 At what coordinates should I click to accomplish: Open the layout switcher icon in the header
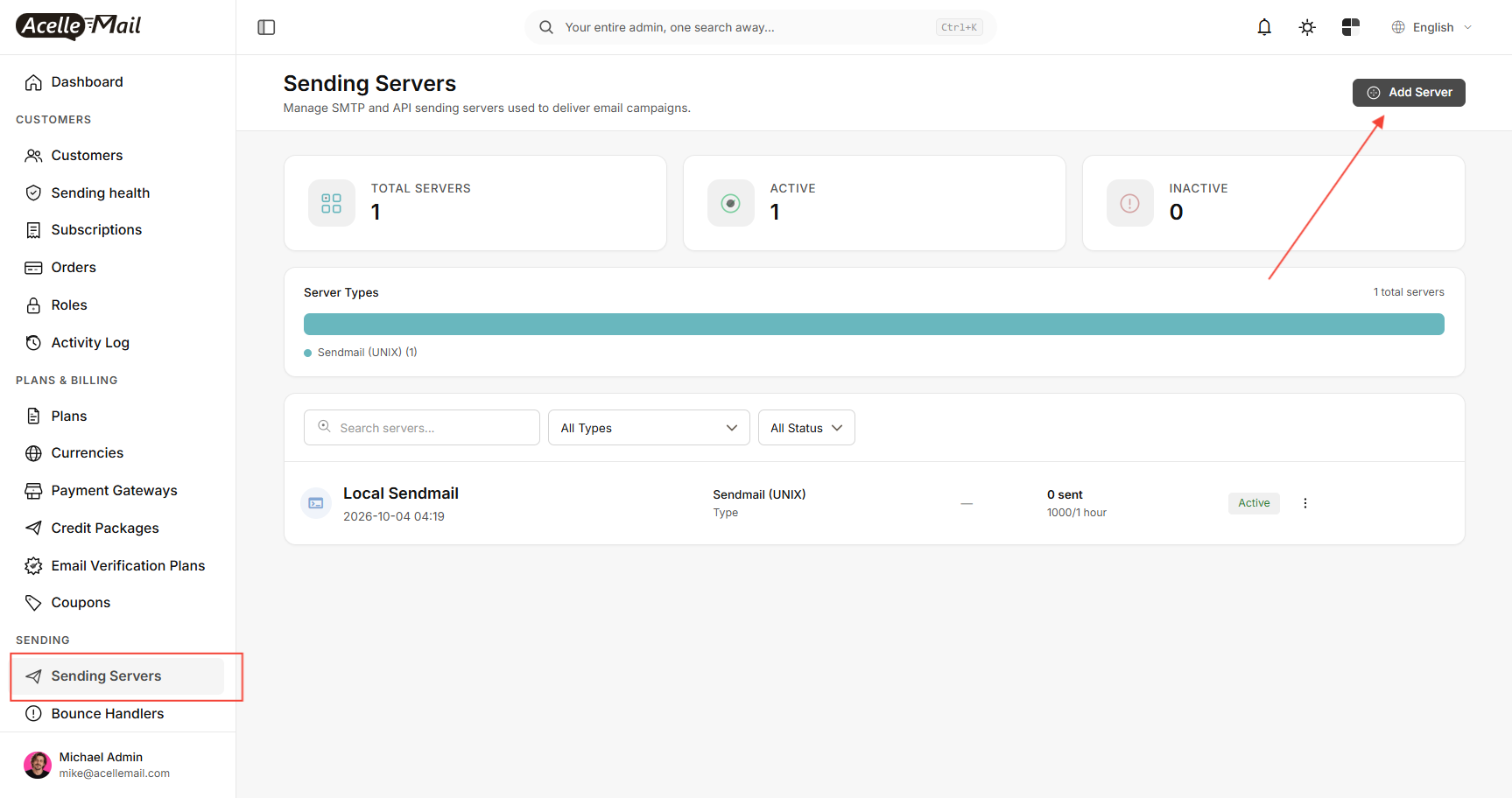tap(1351, 27)
